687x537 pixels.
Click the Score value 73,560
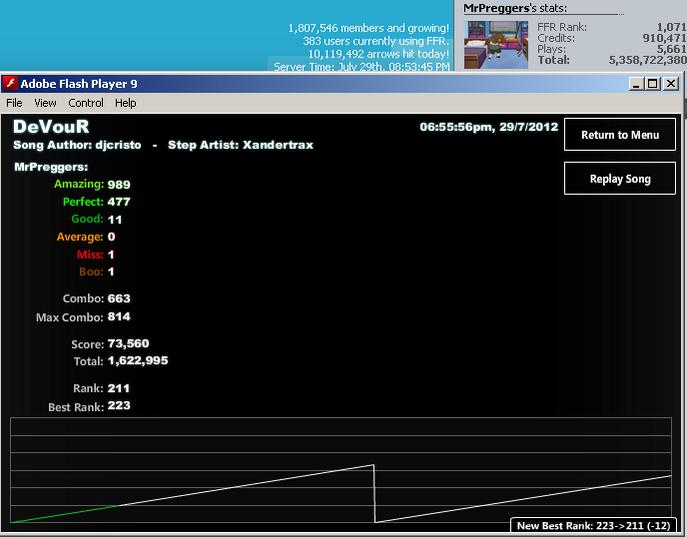pyautogui.click(x=128, y=343)
